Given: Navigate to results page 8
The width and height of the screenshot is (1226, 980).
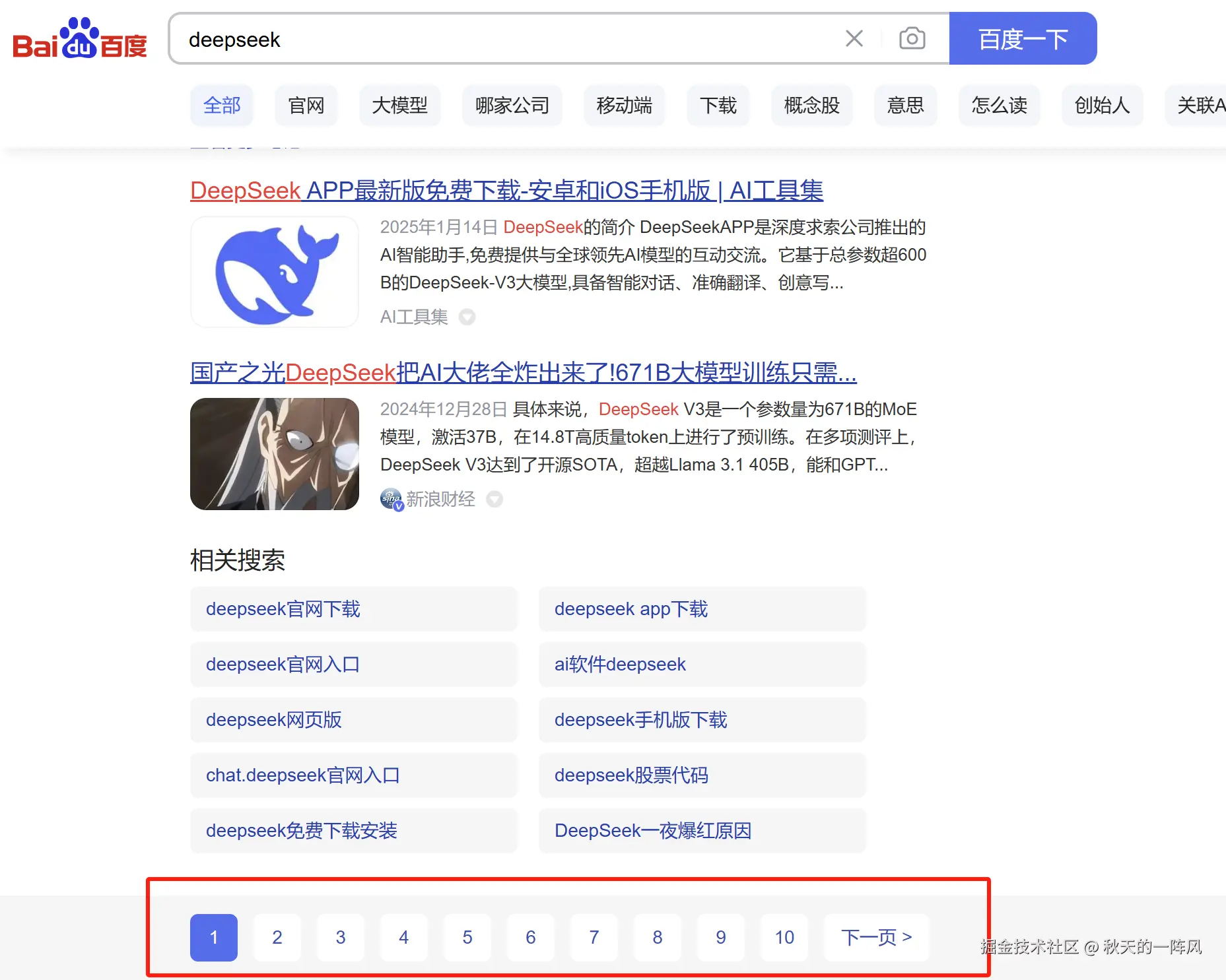Looking at the screenshot, I should point(658,937).
